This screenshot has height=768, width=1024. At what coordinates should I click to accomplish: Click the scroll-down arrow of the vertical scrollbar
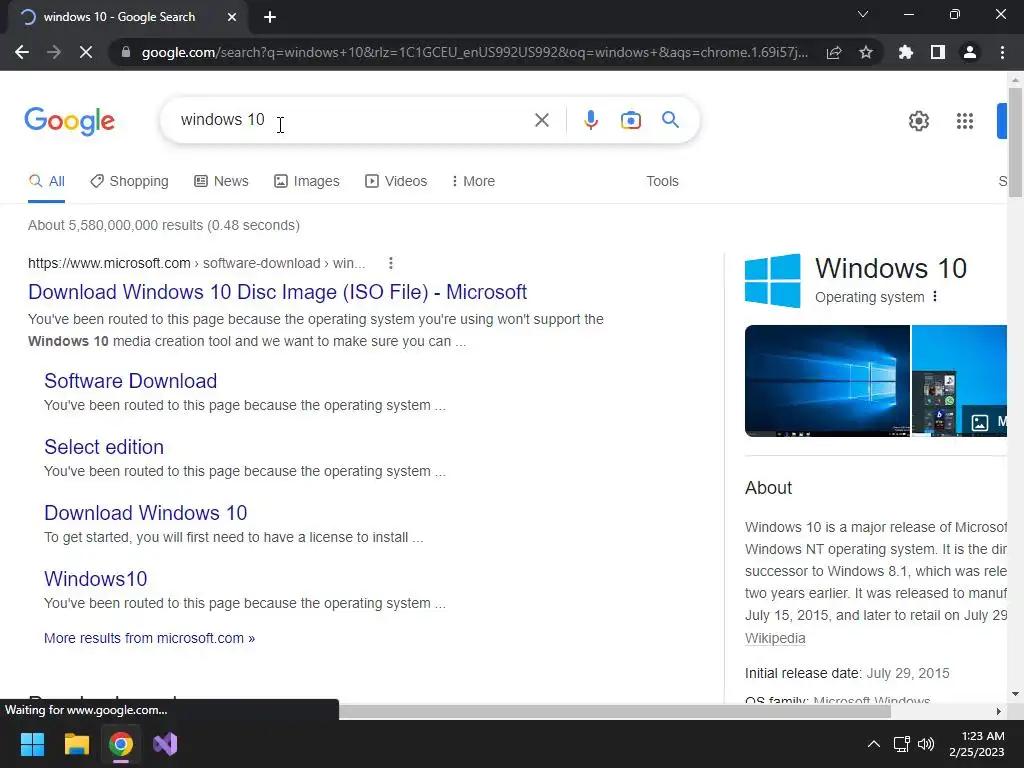pos(1015,694)
